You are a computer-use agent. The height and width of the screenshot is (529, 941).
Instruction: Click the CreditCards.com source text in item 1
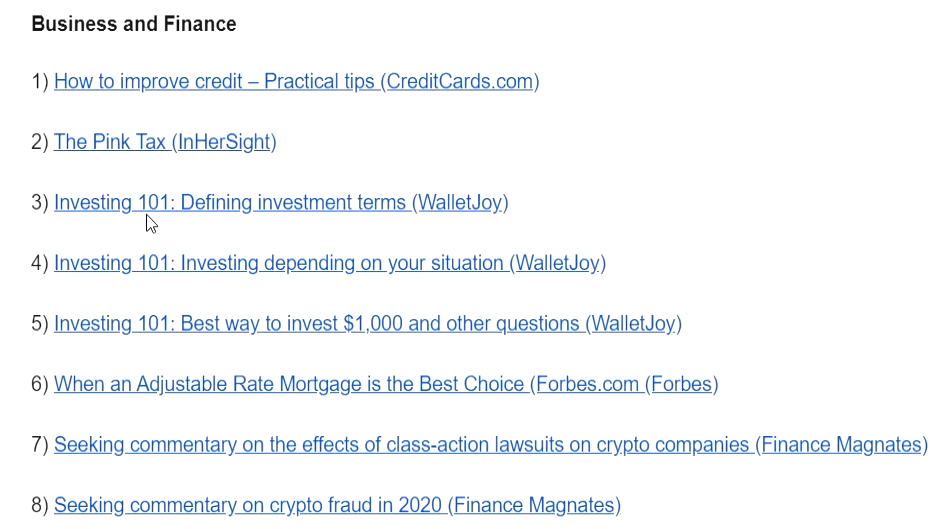click(460, 82)
